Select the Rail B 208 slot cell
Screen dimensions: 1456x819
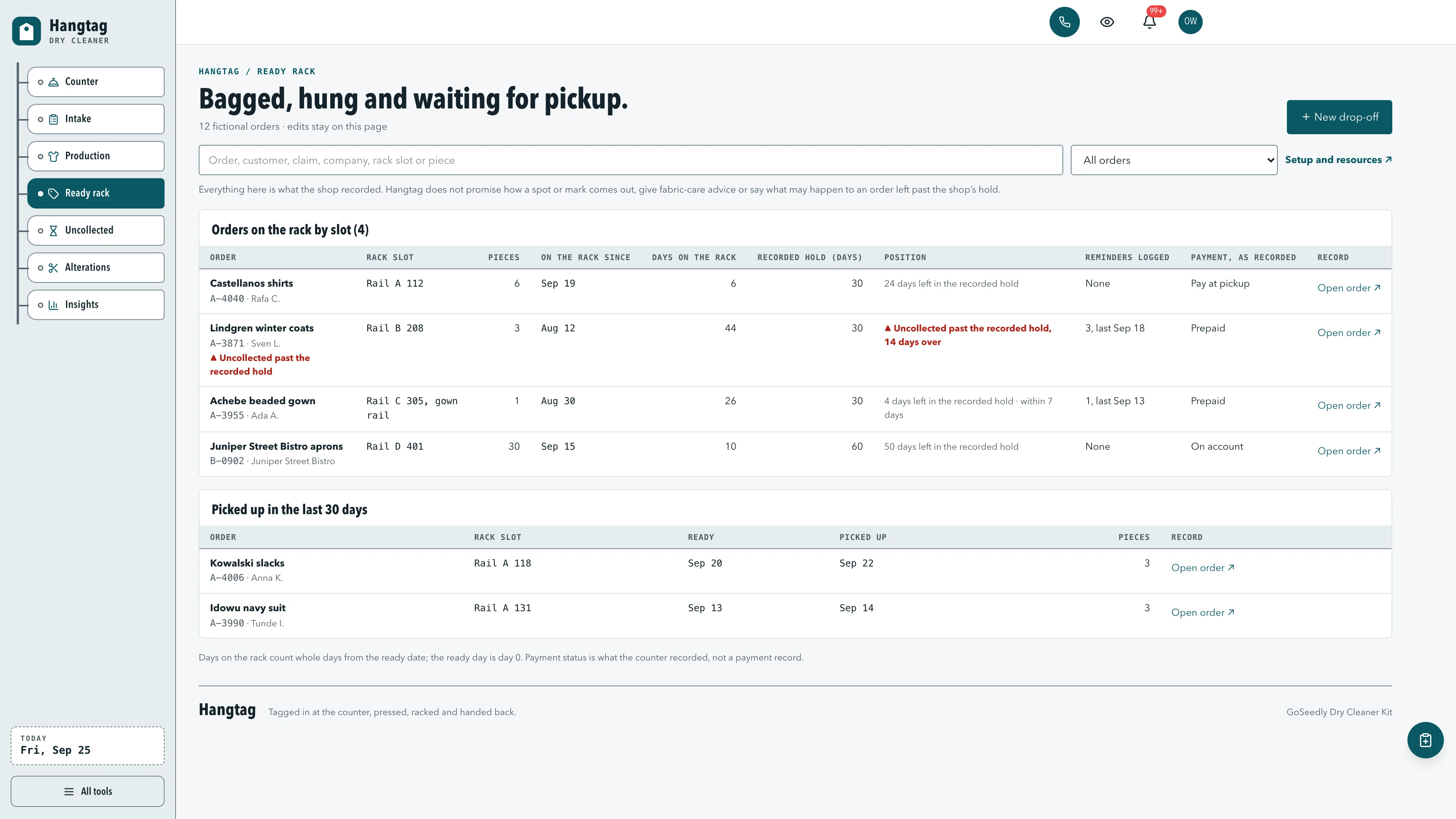pos(394,328)
